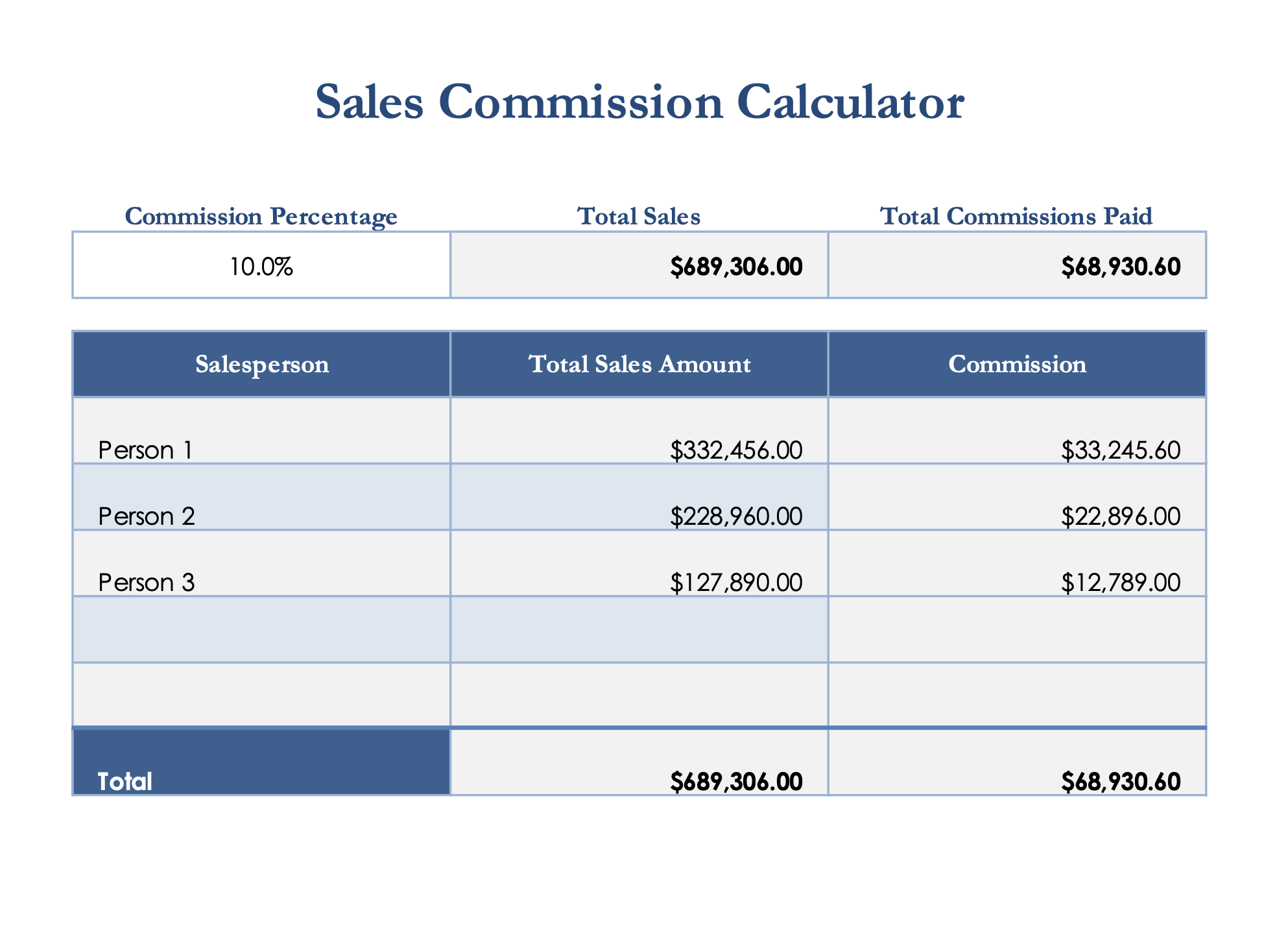1288x951 pixels.
Task: Click the Commission column header
Action: pos(1017,365)
